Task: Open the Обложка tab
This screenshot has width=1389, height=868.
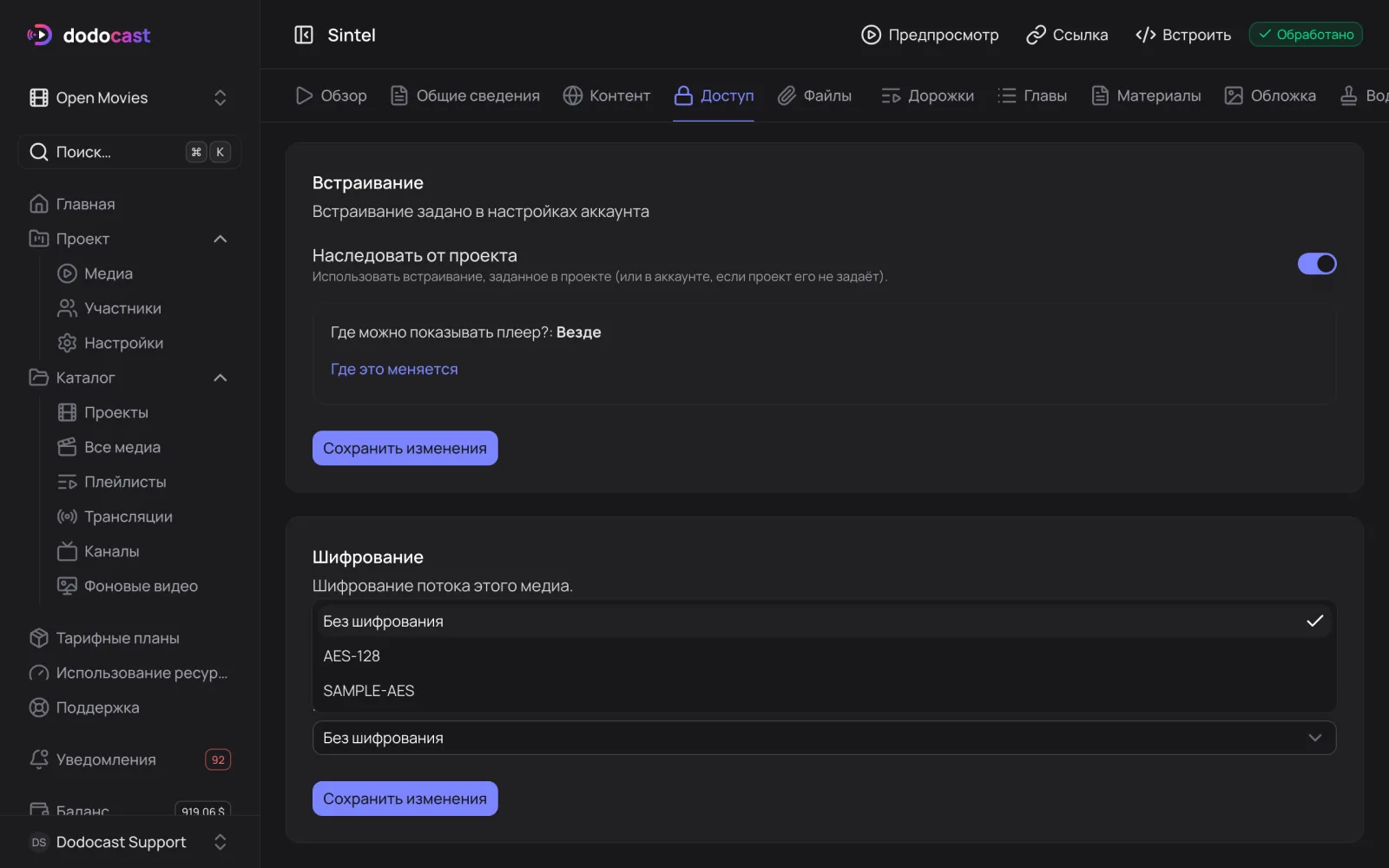Action: [1270, 95]
